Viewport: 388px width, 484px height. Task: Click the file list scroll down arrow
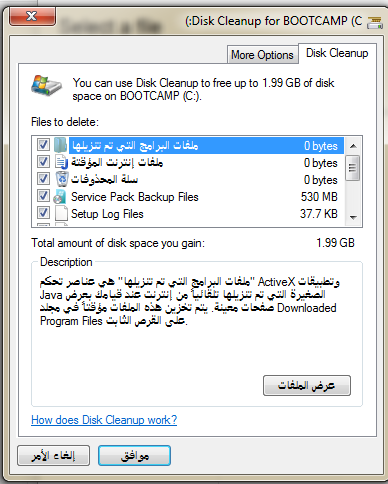[x=353, y=217]
